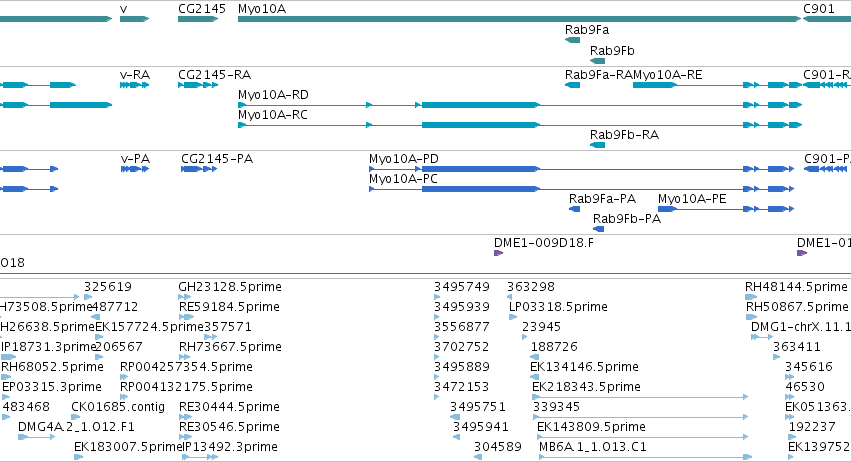This screenshot has height=462, width=851.
Task: Select the Rab9Fb gene label
Action: tap(612, 50)
